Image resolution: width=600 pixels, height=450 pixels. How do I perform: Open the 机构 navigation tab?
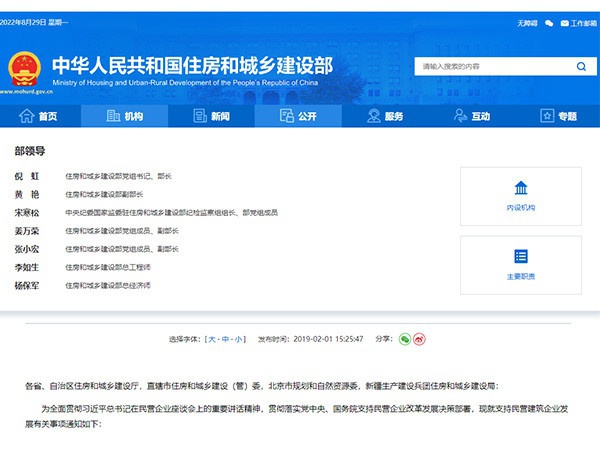pos(124,116)
